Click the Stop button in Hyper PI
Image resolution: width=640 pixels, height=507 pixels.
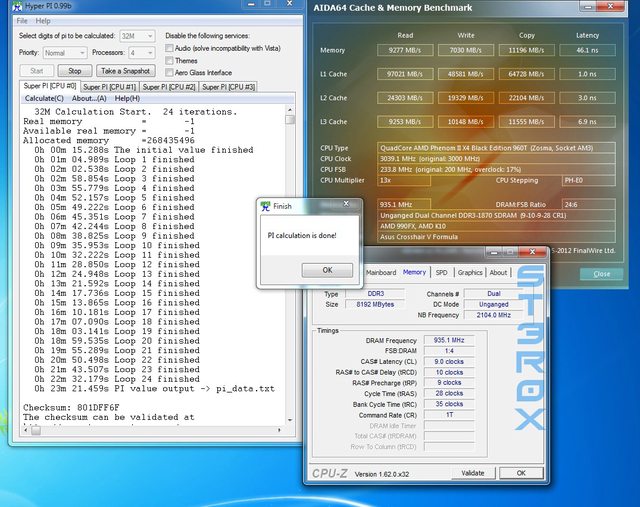click(x=75, y=71)
